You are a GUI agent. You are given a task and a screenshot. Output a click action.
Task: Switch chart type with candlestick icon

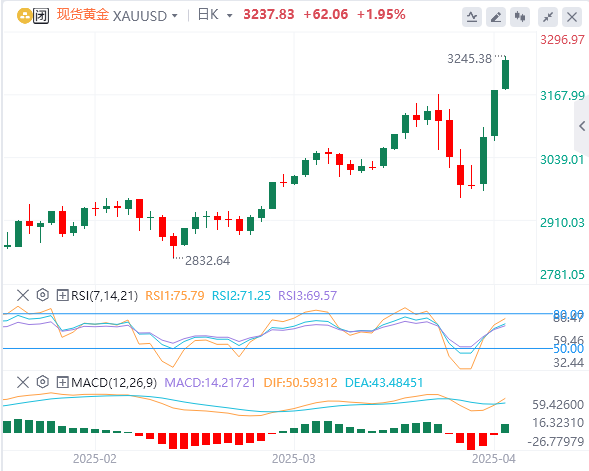click(520, 17)
